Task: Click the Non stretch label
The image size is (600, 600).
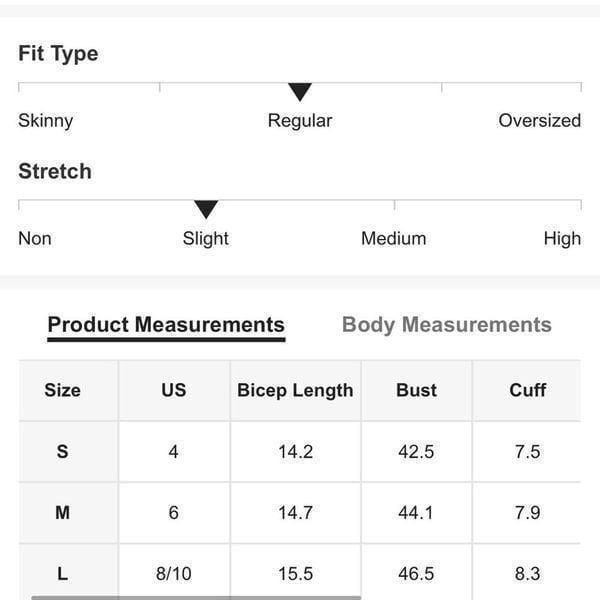Action: [35, 238]
